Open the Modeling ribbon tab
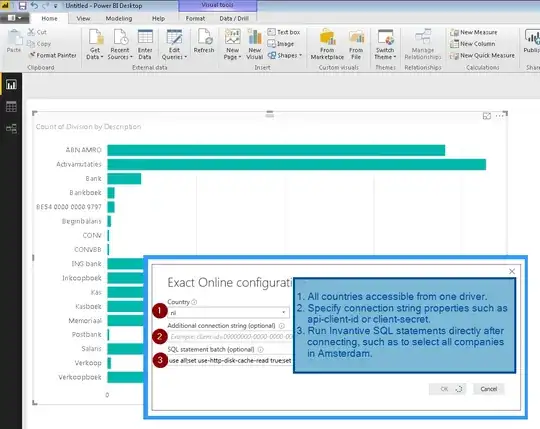The height and width of the screenshot is (429, 540). (119, 19)
